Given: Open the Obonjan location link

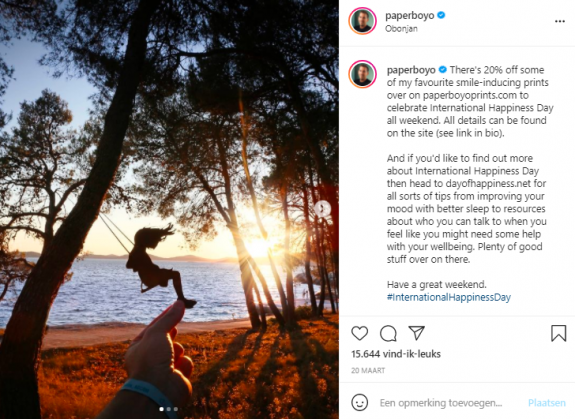Looking at the screenshot, I should pyautogui.click(x=401, y=29).
